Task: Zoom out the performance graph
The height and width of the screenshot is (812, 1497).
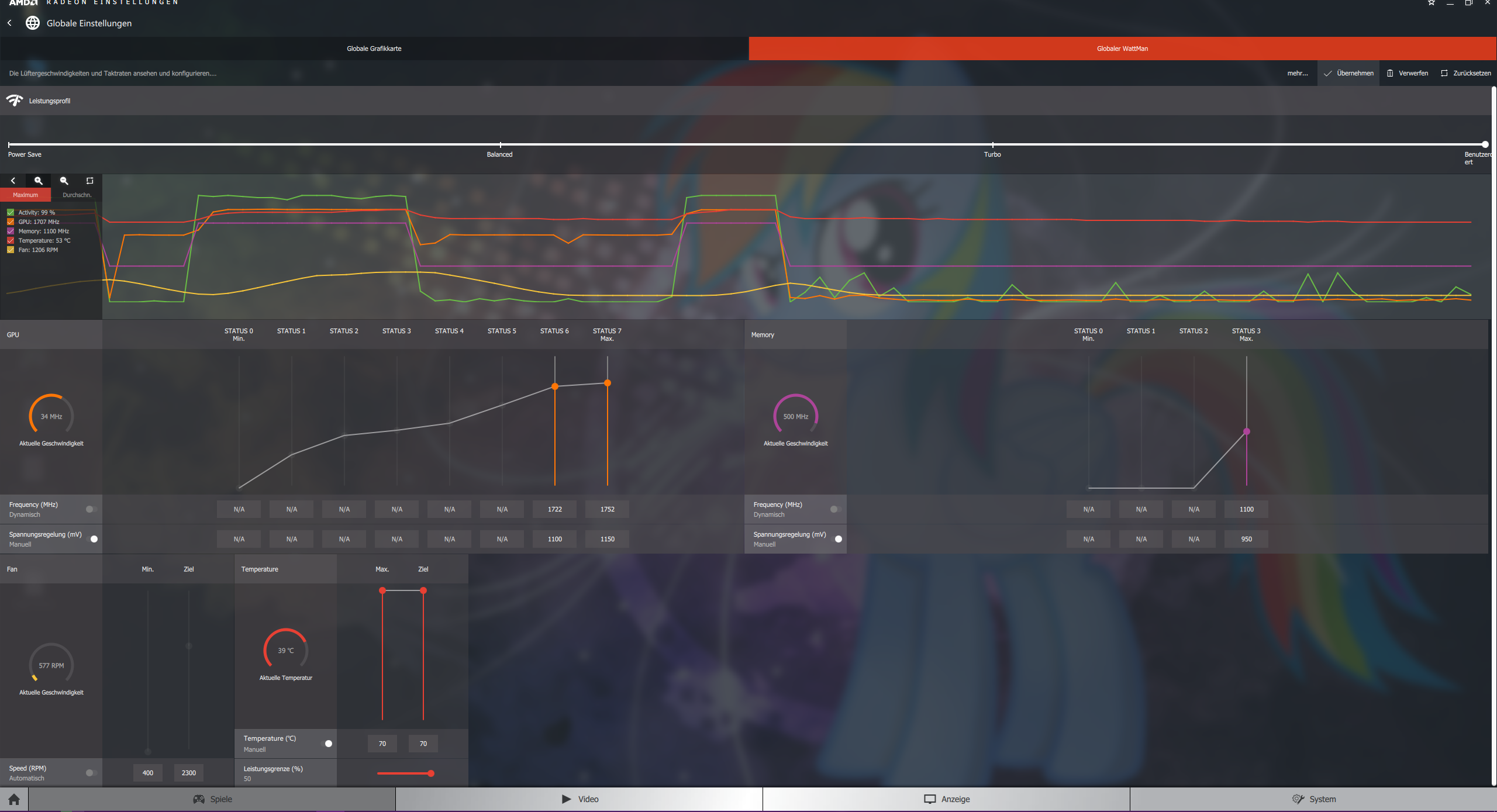Action: point(64,181)
